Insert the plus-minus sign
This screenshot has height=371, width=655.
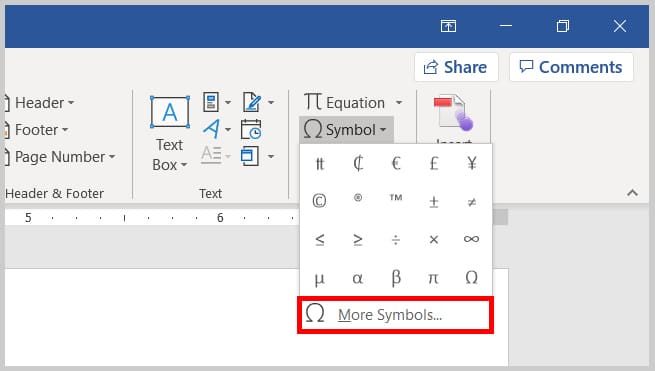(434, 201)
